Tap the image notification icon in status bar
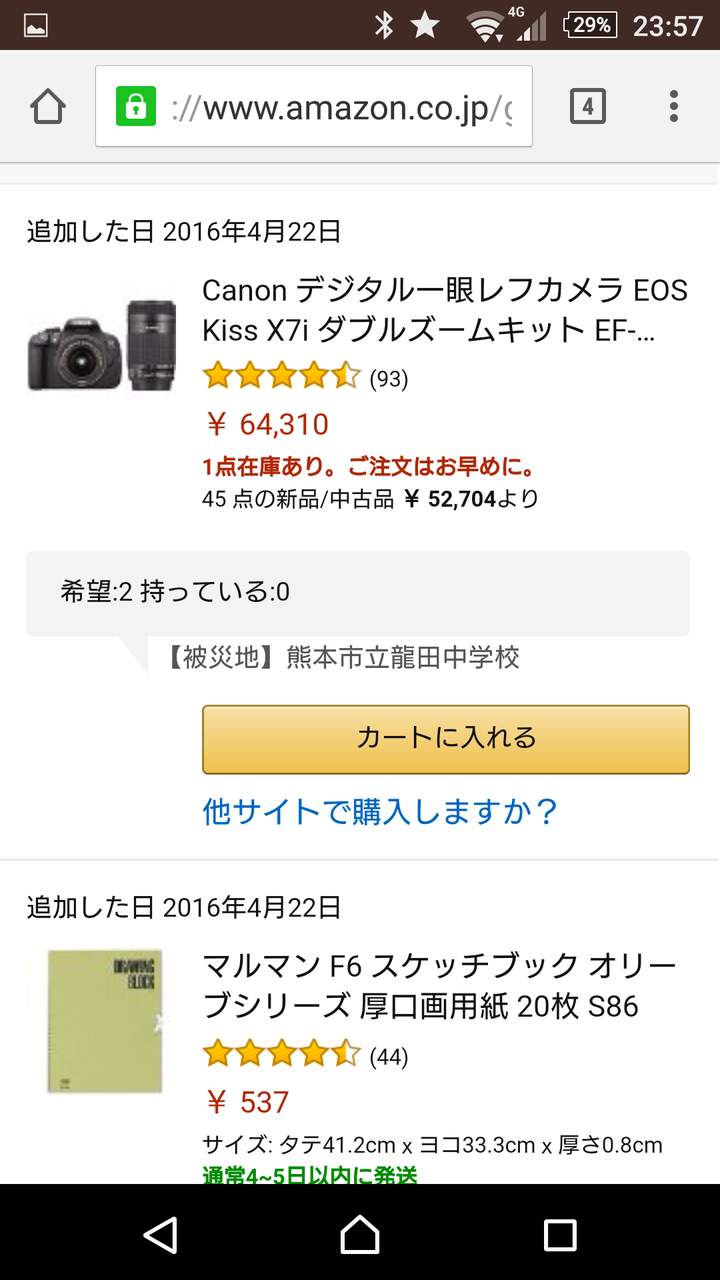This screenshot has width=720, height=1280. click(36, 25)
